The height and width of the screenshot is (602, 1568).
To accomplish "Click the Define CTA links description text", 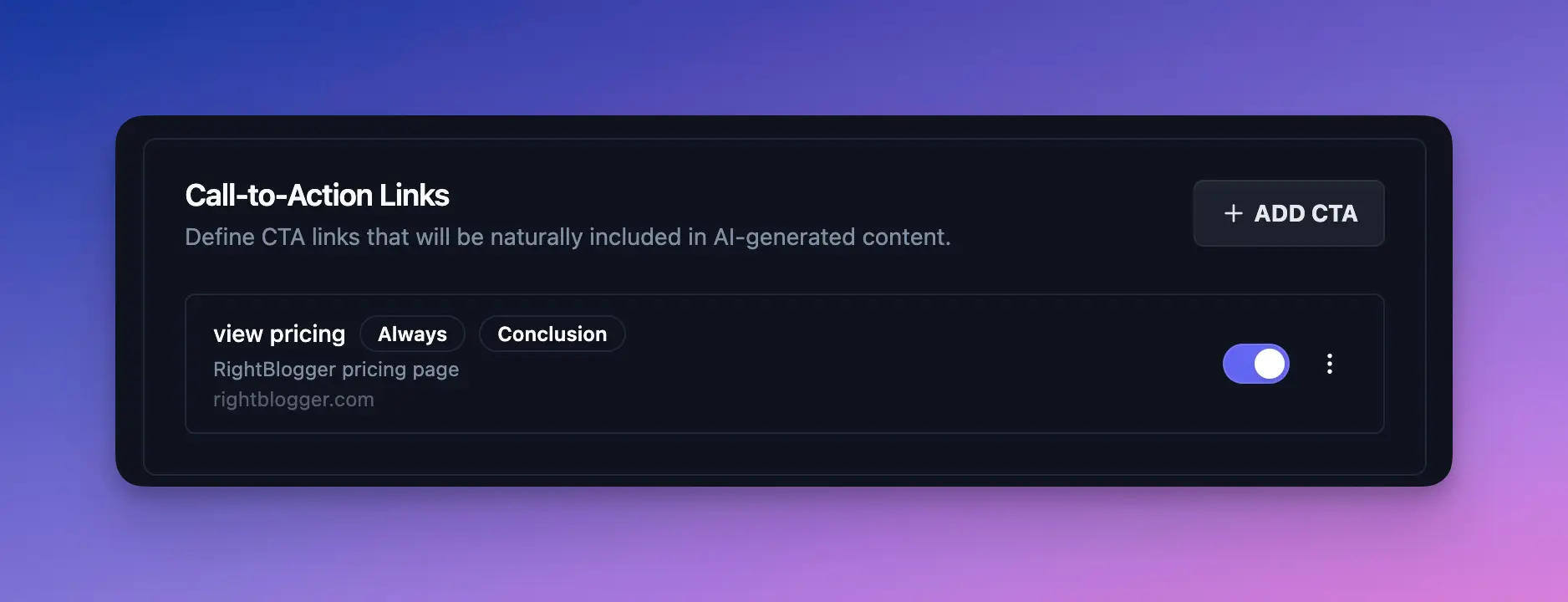I will pyautogui.click(x=568, y=237).
